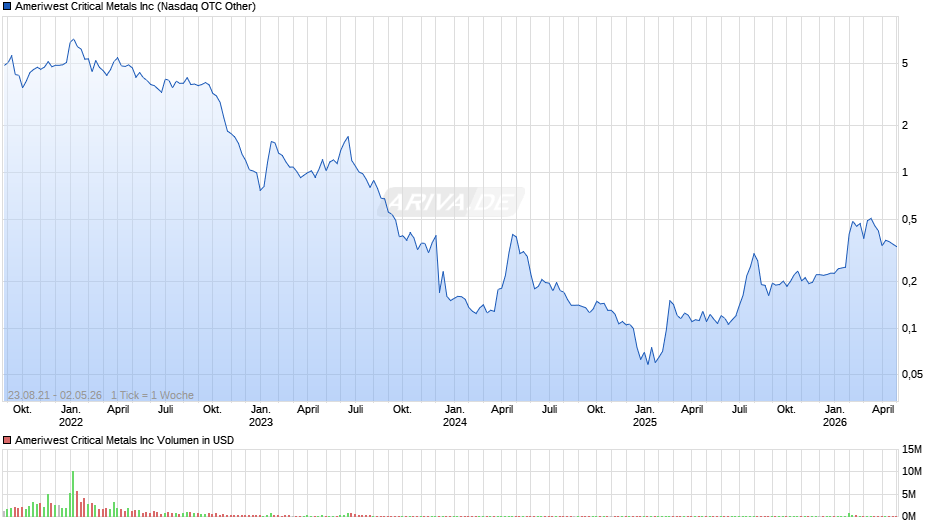The height and width of the screenshot is (526, 940).
Task: Click the tallest green volume bar near Jan. 2022
Action: [73, 494]
